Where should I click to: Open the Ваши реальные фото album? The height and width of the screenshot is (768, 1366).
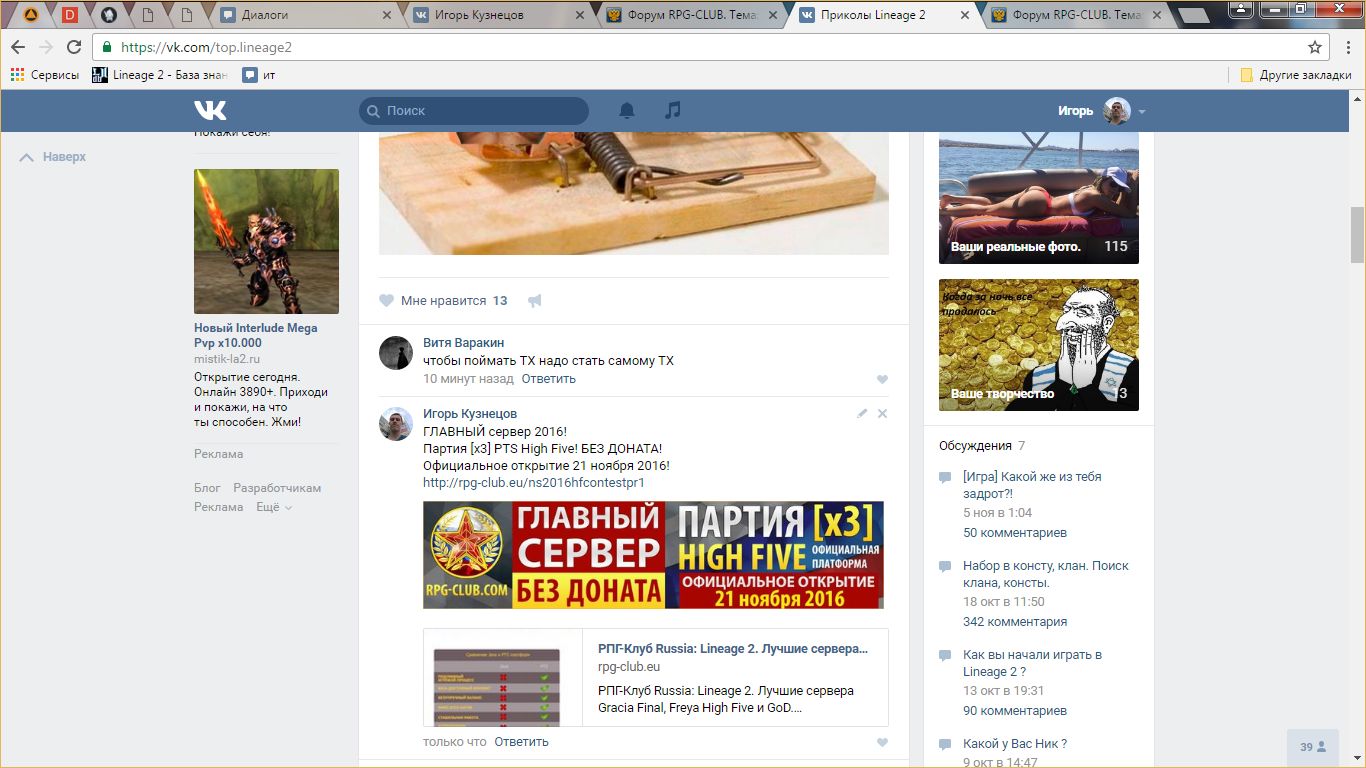point(1039,197)
